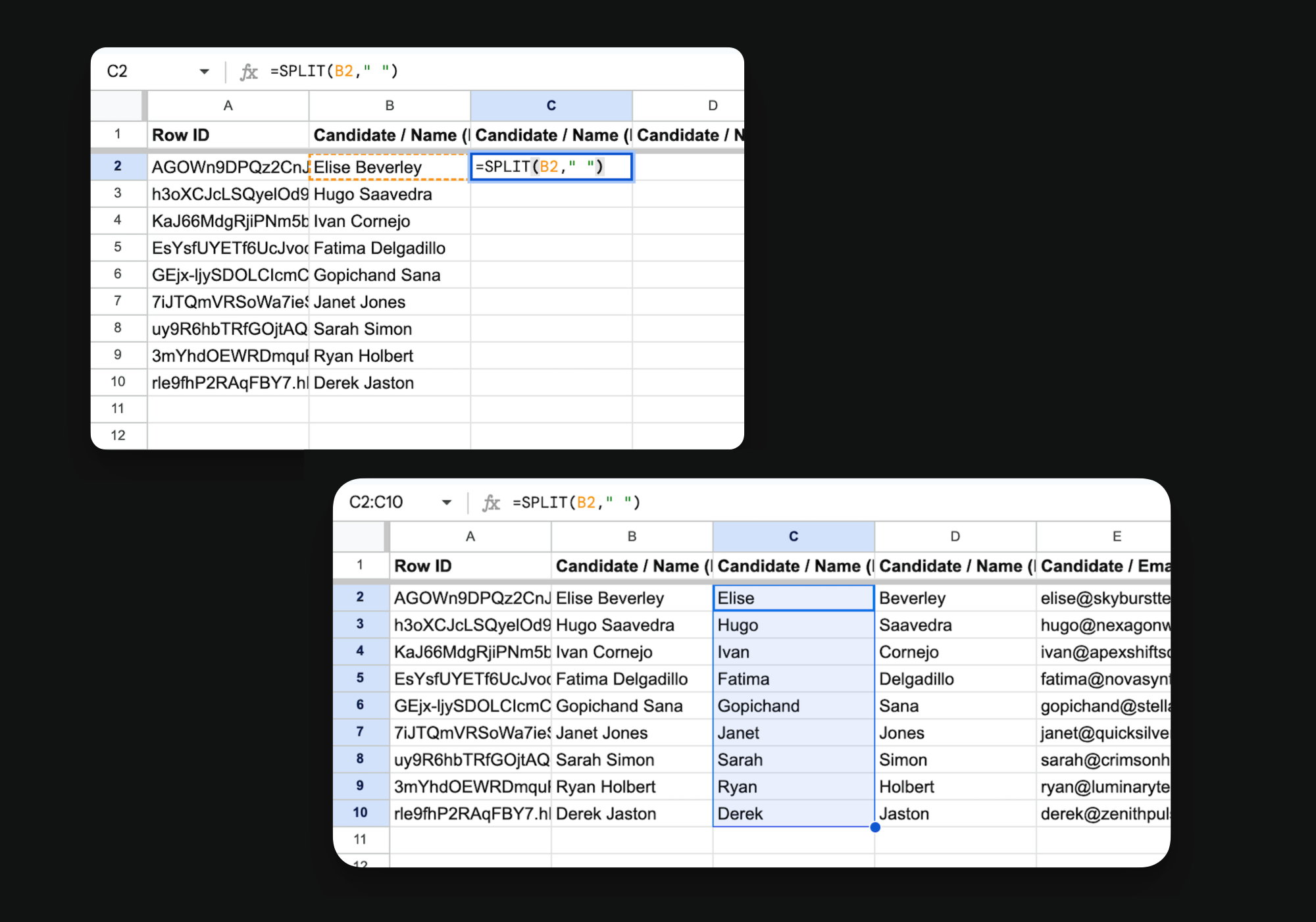Click cell 'Sarah Simon' in top sheet

[390, 329]
